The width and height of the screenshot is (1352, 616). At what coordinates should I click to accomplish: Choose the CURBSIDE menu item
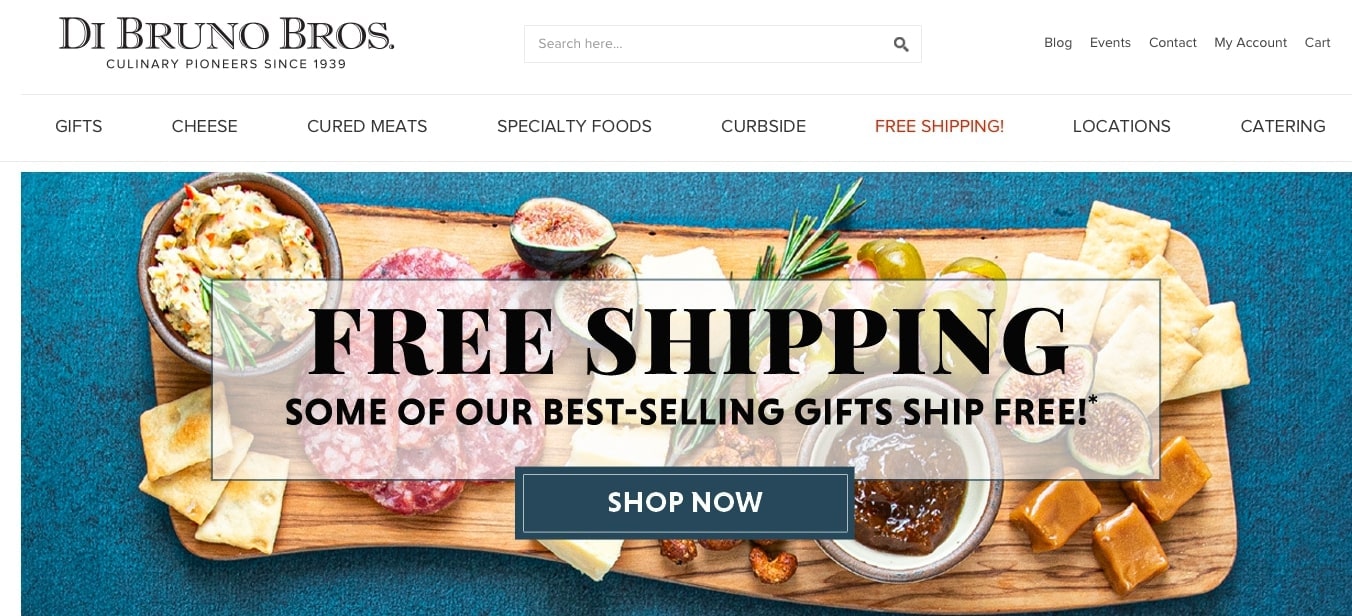coord(763,126)
